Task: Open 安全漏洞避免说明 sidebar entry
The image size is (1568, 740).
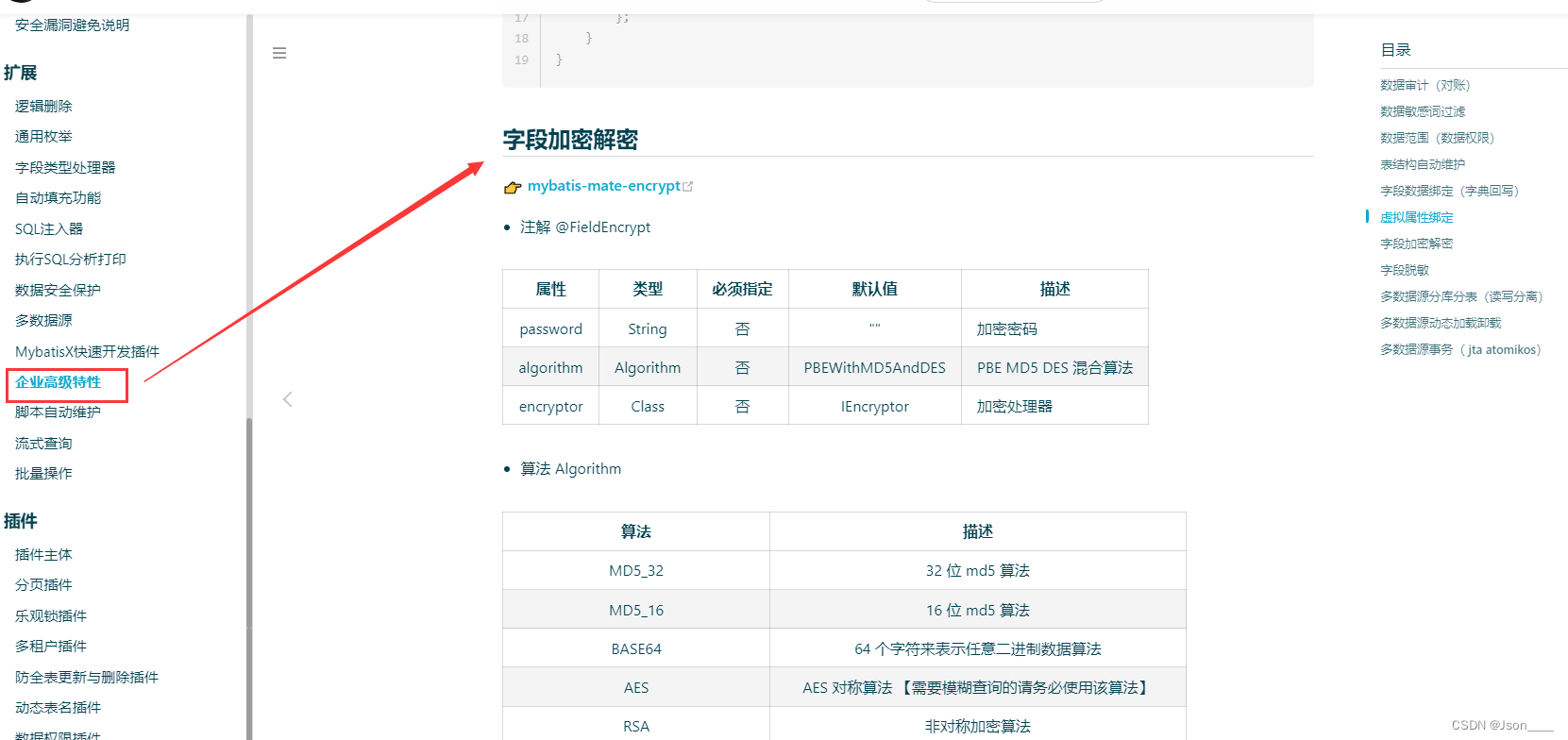Action: [72, 25]
